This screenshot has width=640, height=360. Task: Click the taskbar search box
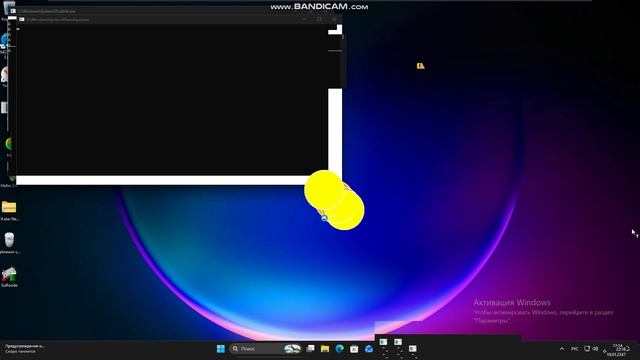266,349
